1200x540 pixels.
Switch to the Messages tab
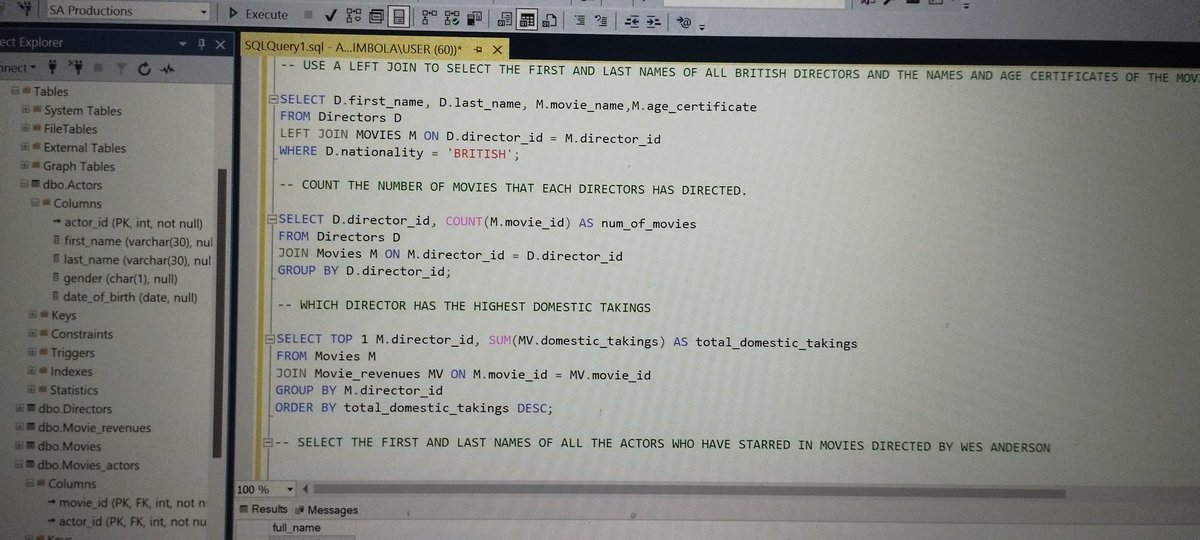click(325, 510)
